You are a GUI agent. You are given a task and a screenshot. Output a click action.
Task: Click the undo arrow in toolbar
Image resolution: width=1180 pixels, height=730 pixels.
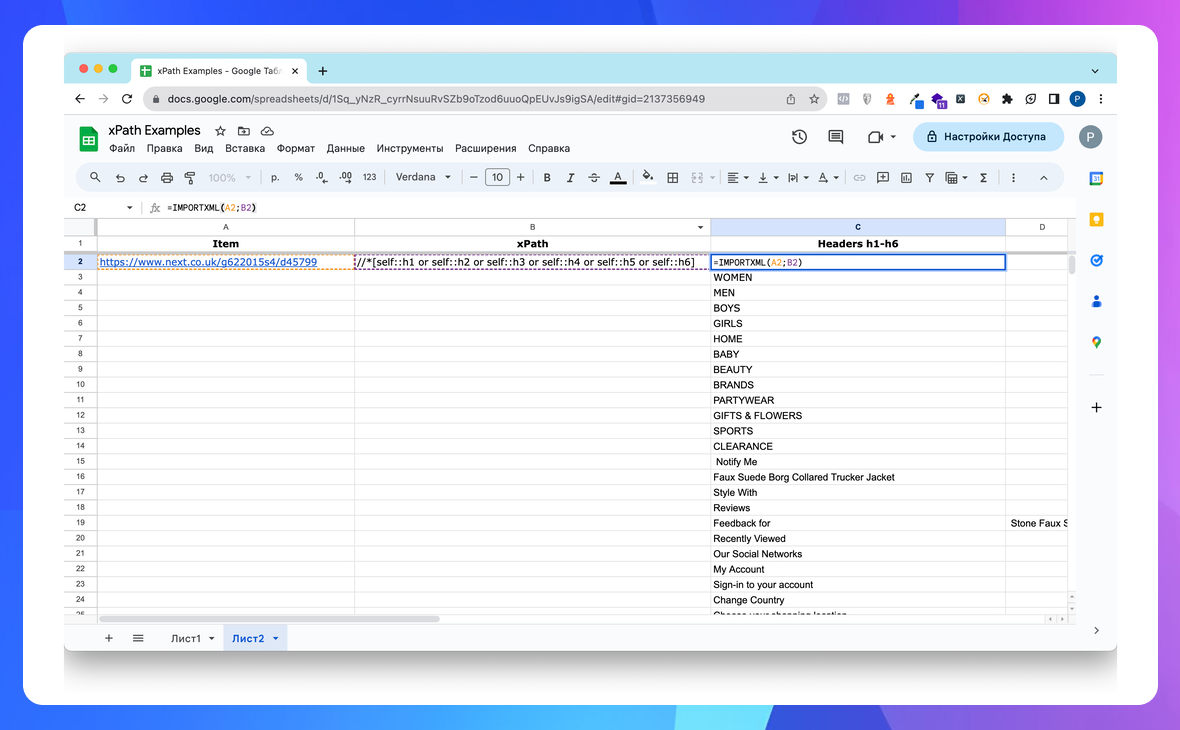pyautogui.click(x=120, y=178)
